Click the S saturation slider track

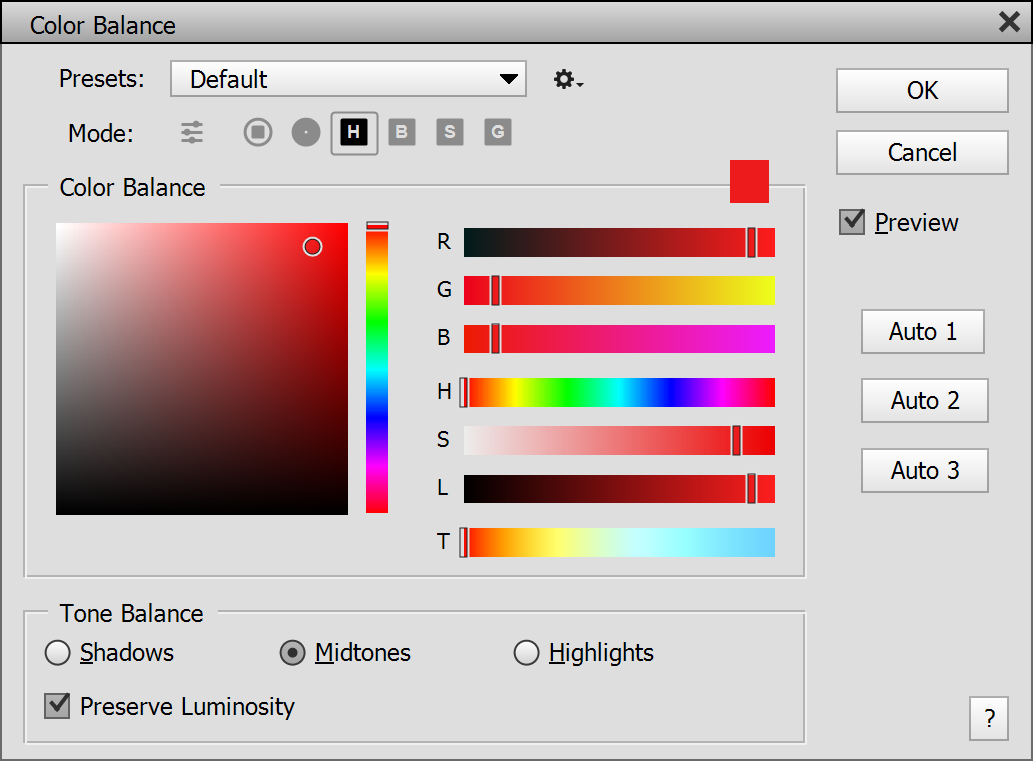point(600,440)
